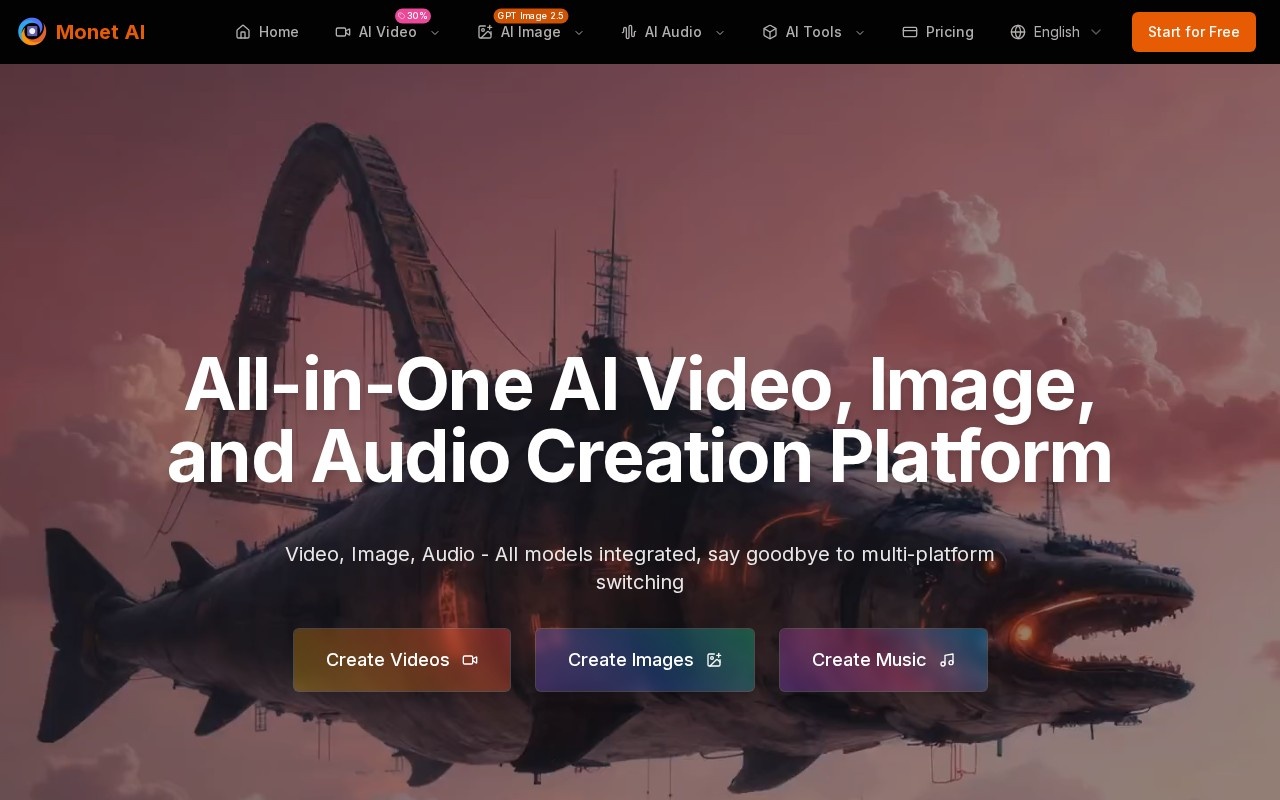
Task: Expand the AI Audio dropdown chevron
Action: pyautogui.click(x=720, y=32)
